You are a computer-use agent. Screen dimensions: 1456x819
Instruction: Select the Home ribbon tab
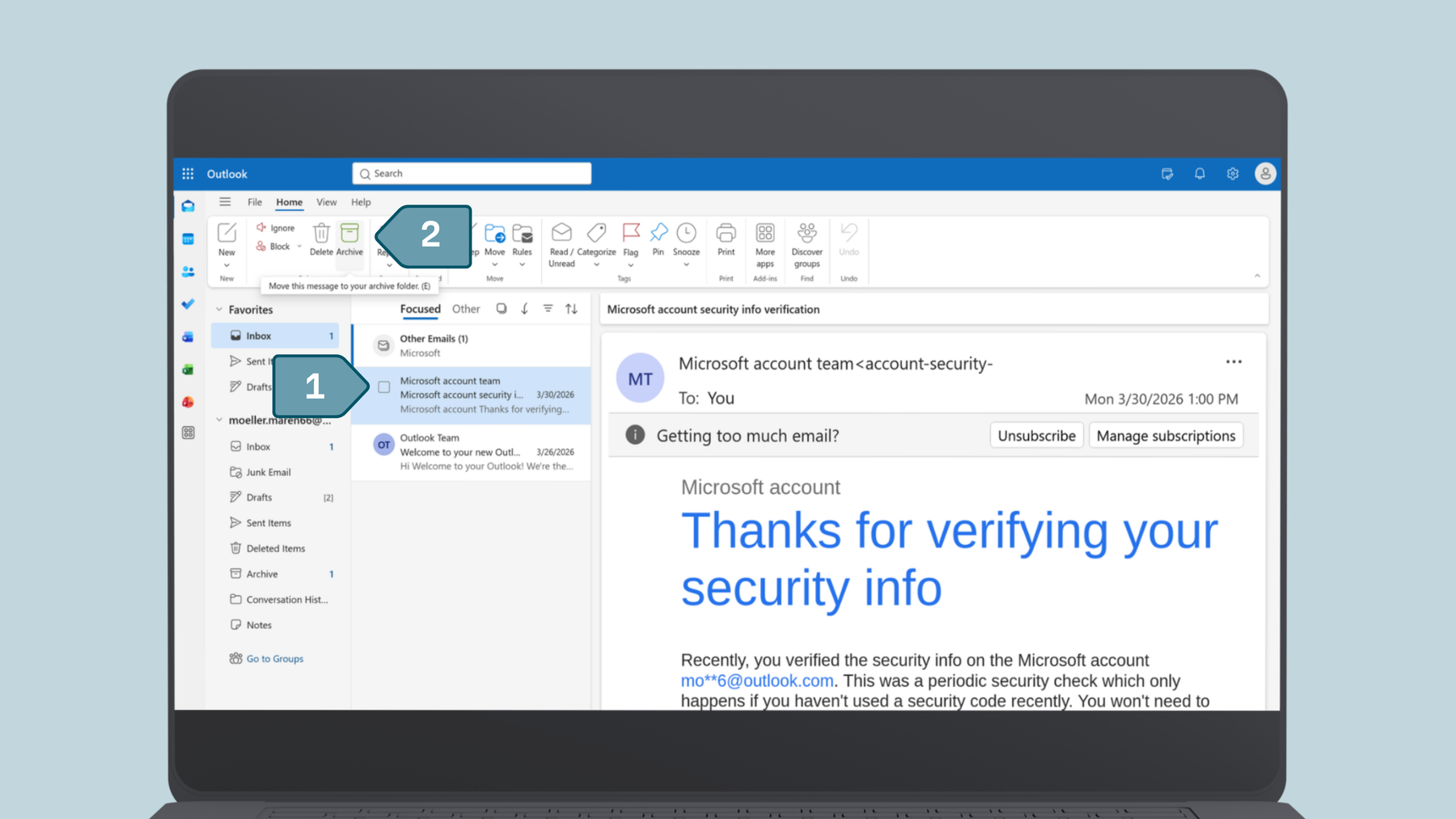289,202
